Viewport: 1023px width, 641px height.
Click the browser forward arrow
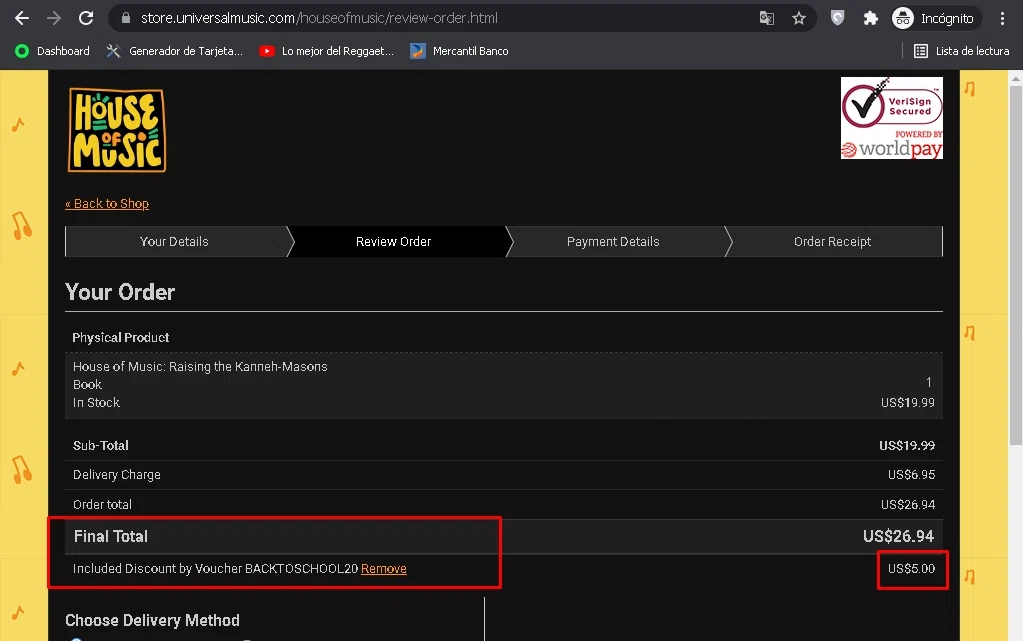tap(53, 18)
